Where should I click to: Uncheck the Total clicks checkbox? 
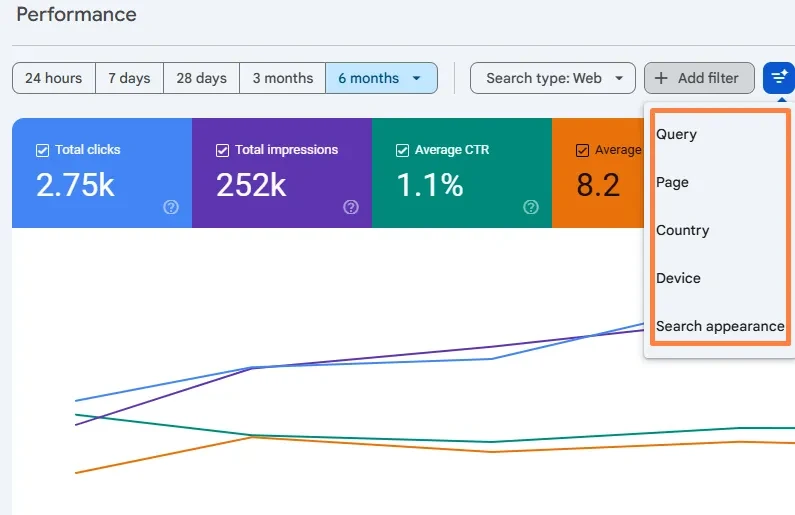[42, 150]
